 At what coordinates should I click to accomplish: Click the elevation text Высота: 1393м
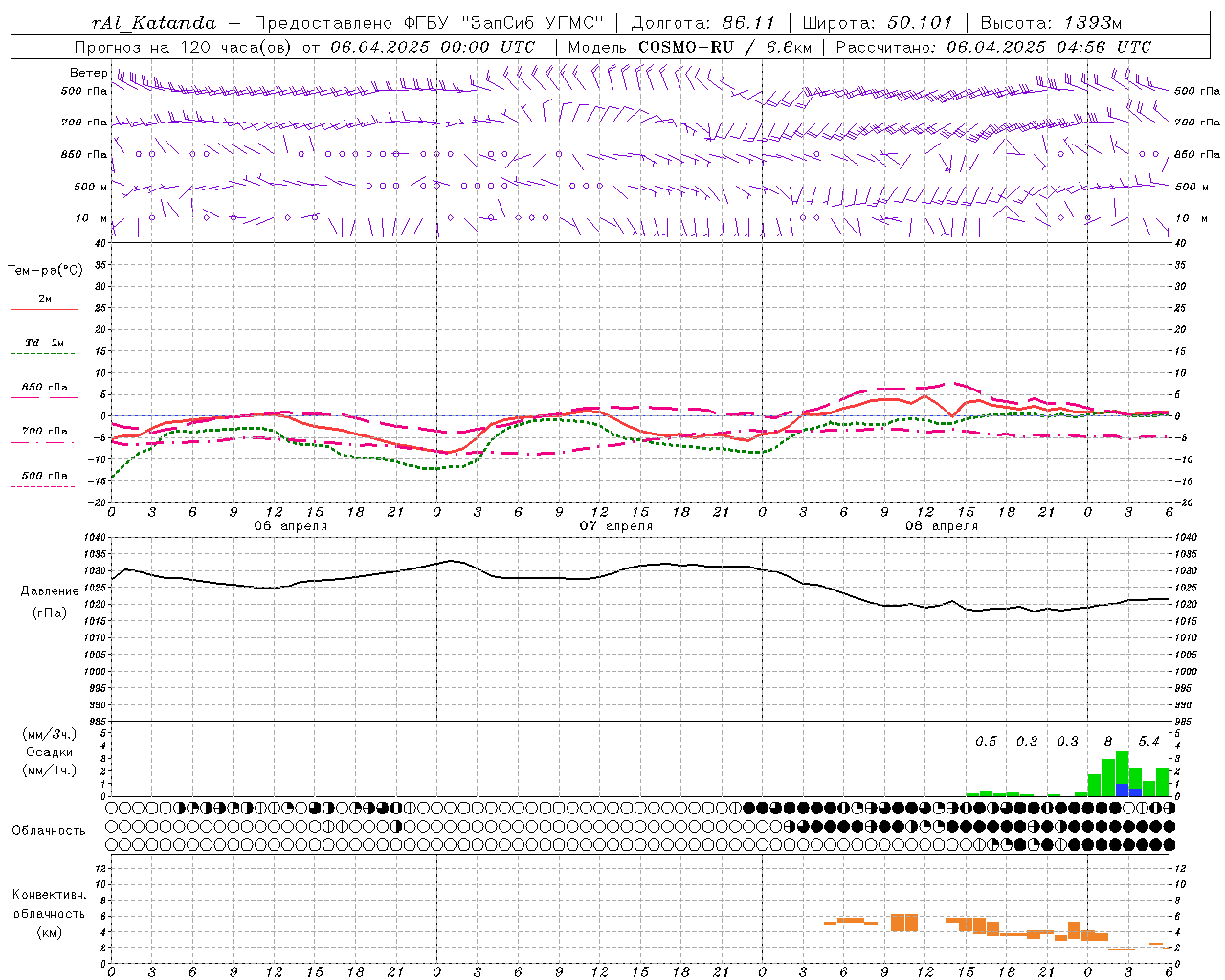click(1052, 23)
